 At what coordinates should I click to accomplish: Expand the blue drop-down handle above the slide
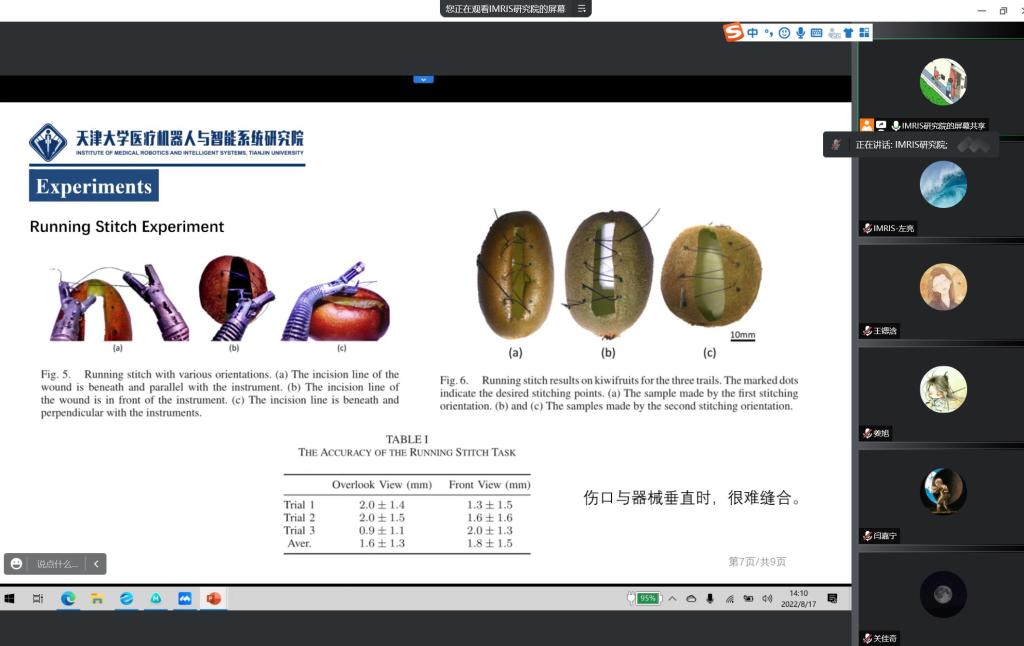[423, 79]
